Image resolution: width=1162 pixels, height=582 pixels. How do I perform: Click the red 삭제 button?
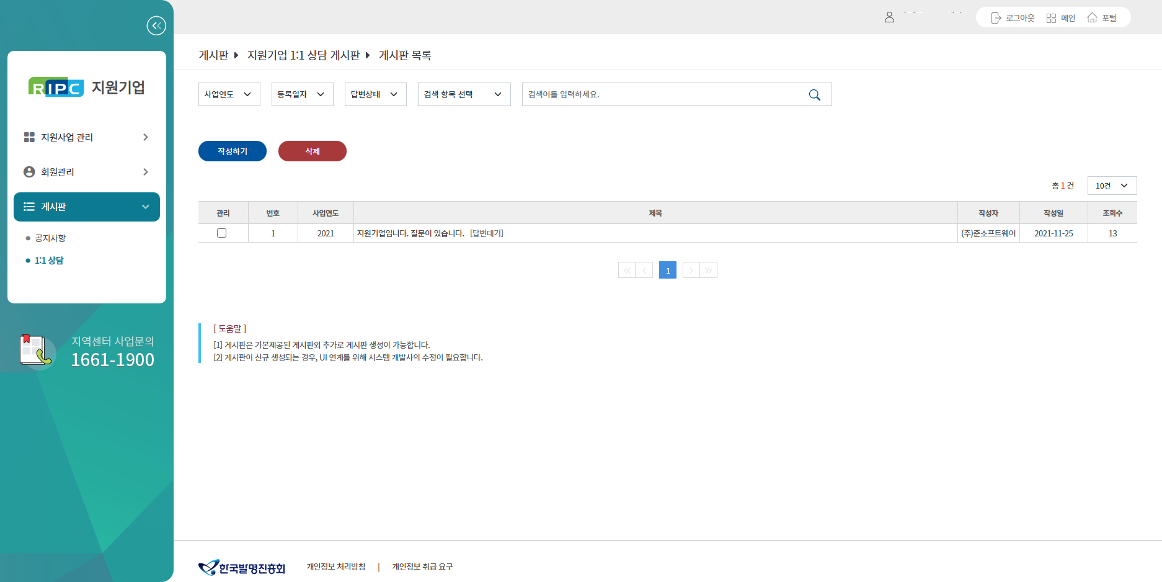pyautogui.click(x=312, y=151)
